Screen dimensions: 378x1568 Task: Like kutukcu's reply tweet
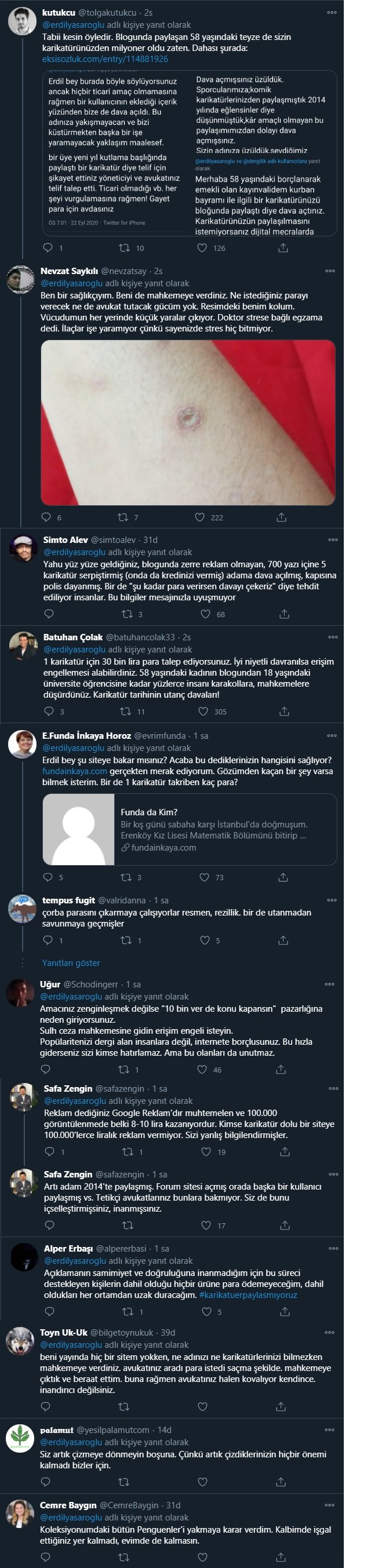tap(202, 248)
